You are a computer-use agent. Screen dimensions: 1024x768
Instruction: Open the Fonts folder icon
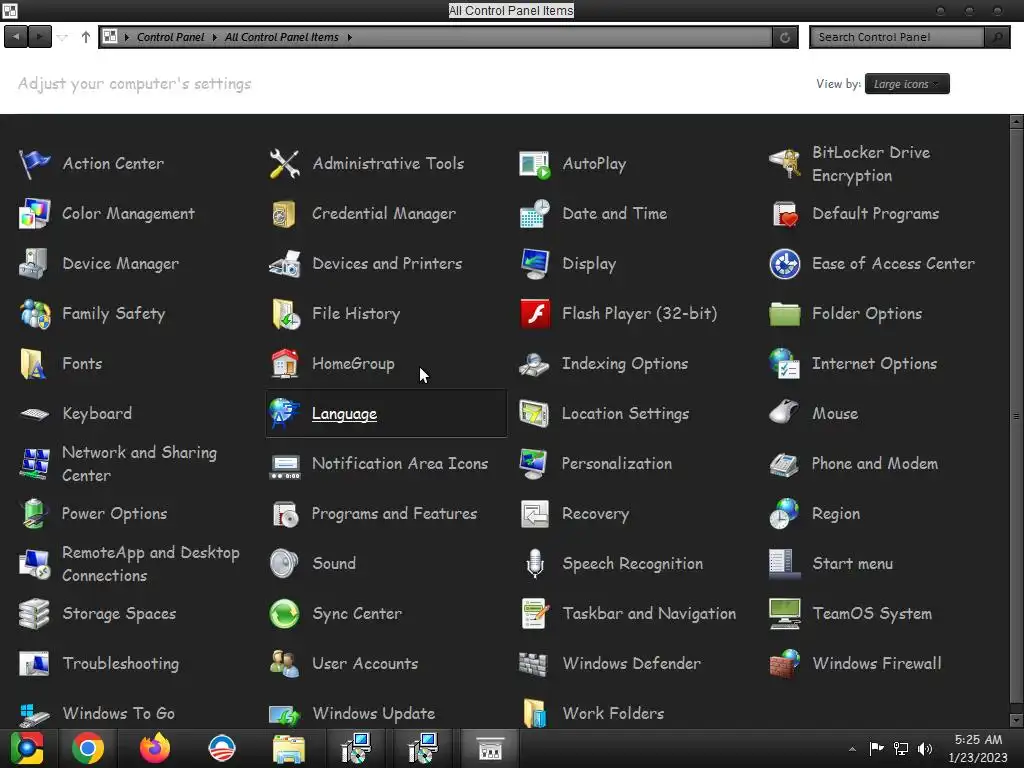point(34,364)
